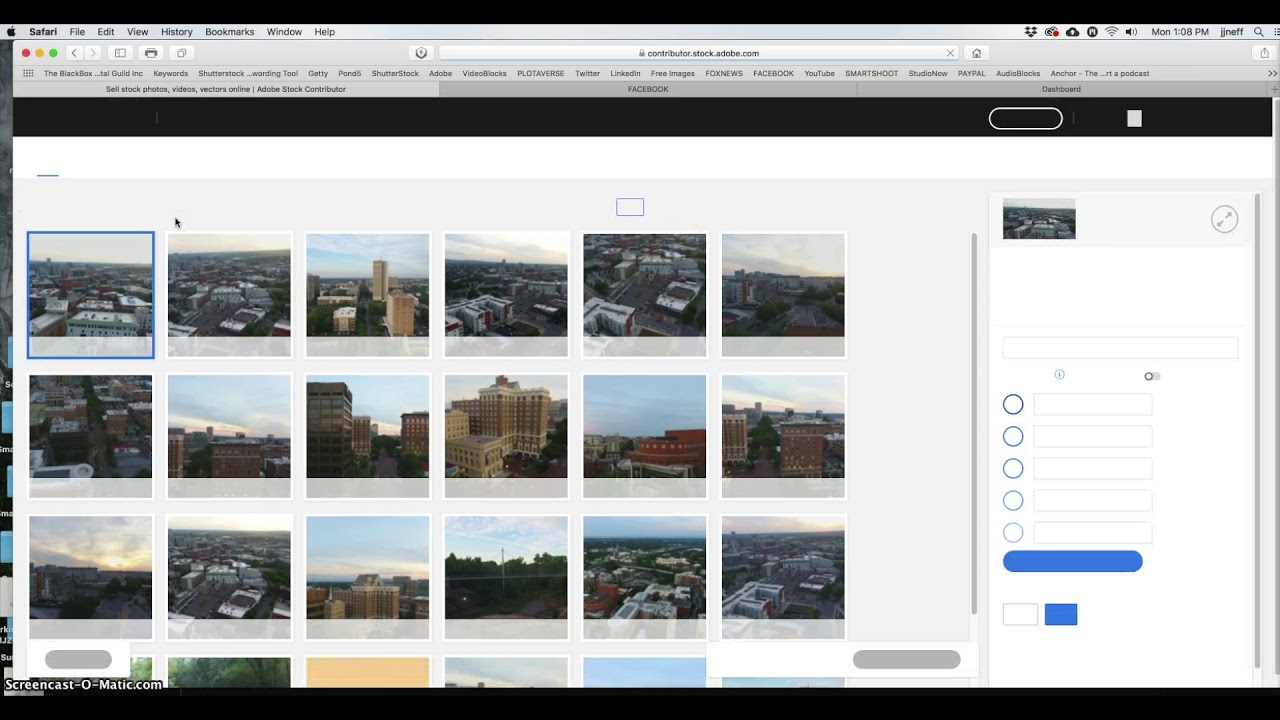
Task: Select the sunset clouds thumbnail
Action: [x=91, y=577]
